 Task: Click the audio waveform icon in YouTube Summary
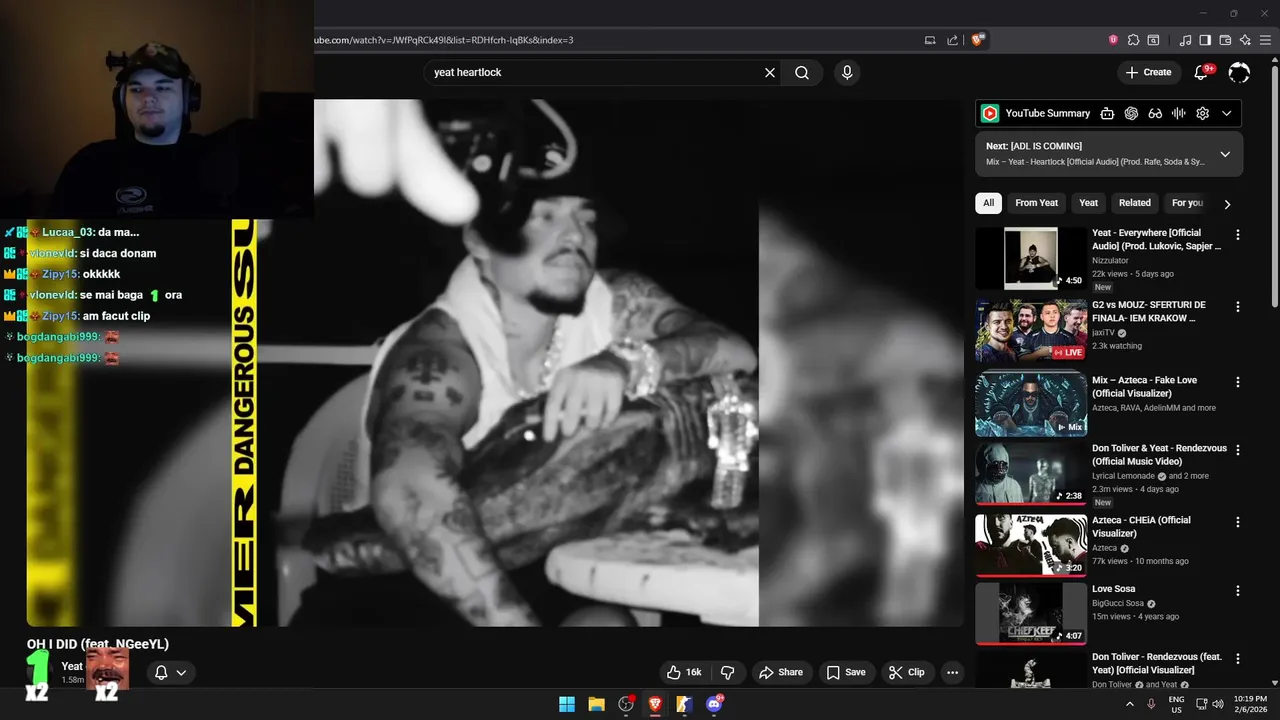click(1179, 114)
